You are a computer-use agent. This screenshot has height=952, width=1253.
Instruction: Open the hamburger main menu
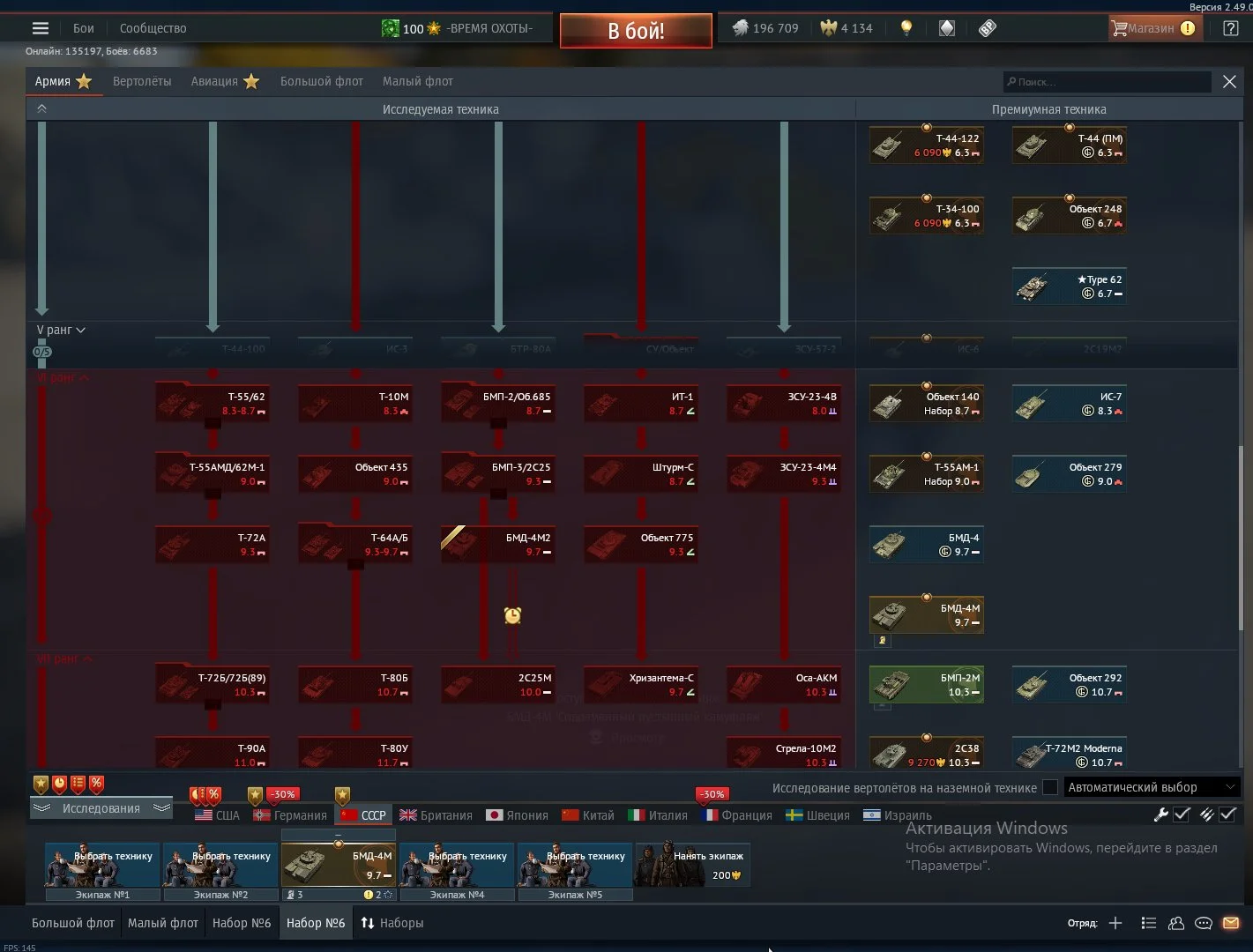41,28
